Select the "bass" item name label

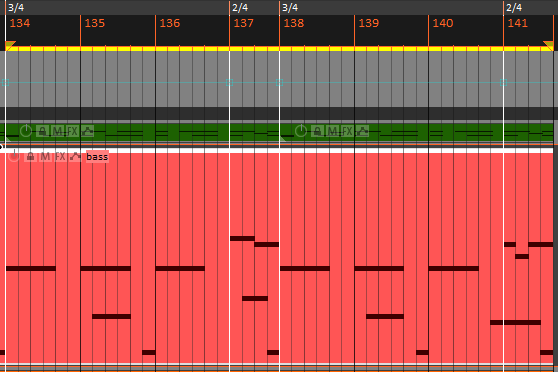point(97,157)
